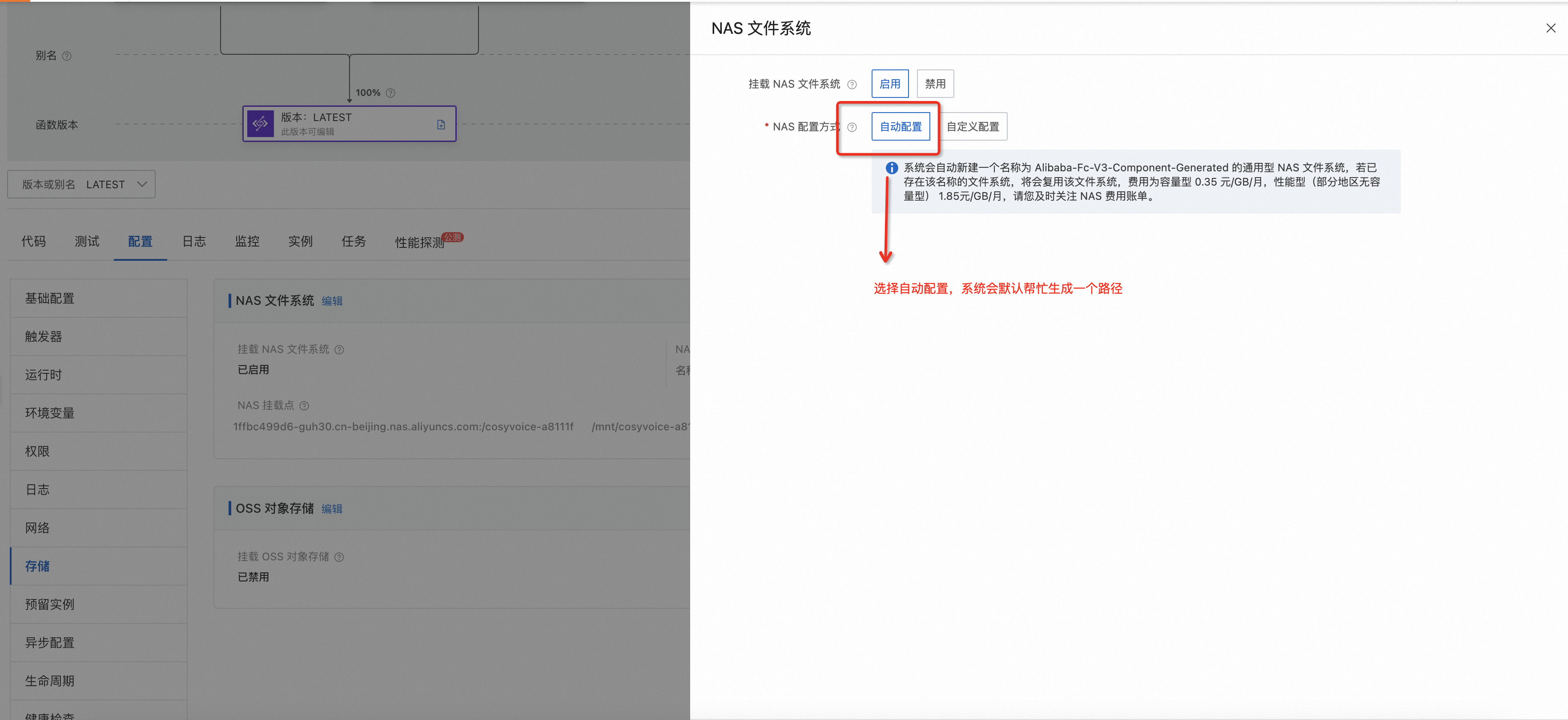Open the 性能探测 tab
1568x720 pixels.
[x=420, y=243]
